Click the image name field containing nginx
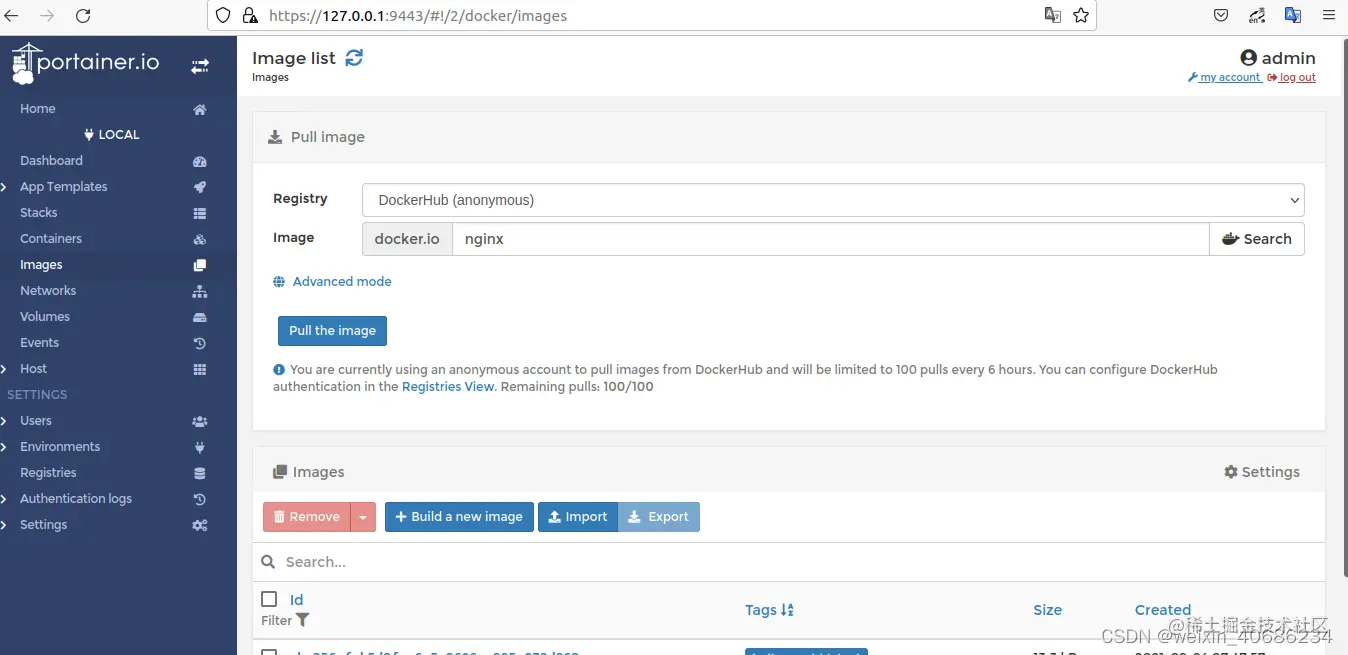 click(831, 239)
